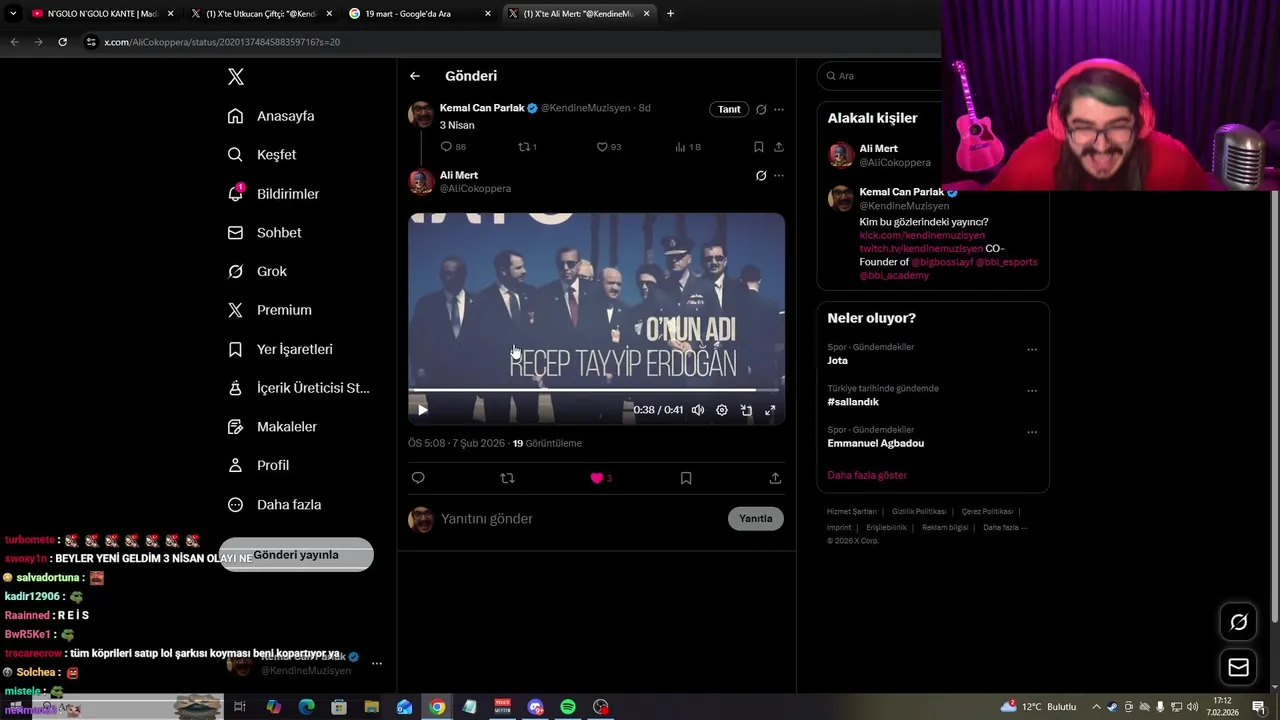Repost icon under Ali Mert post
The width and height of the screenshot is (1280, 720).
(507, 478)
